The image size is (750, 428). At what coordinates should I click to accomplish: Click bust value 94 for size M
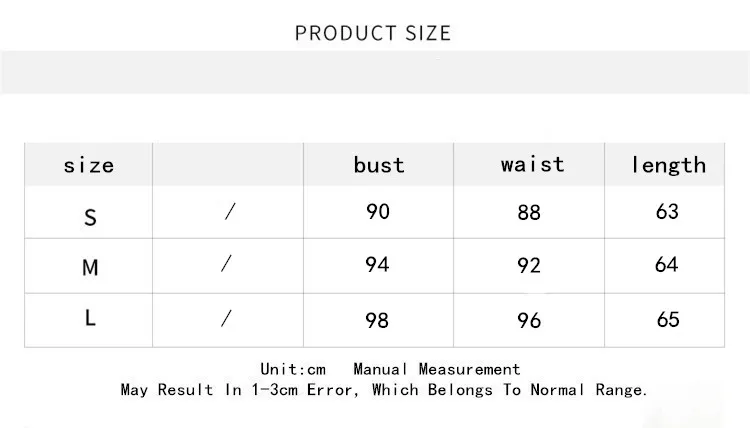(377, 264)
